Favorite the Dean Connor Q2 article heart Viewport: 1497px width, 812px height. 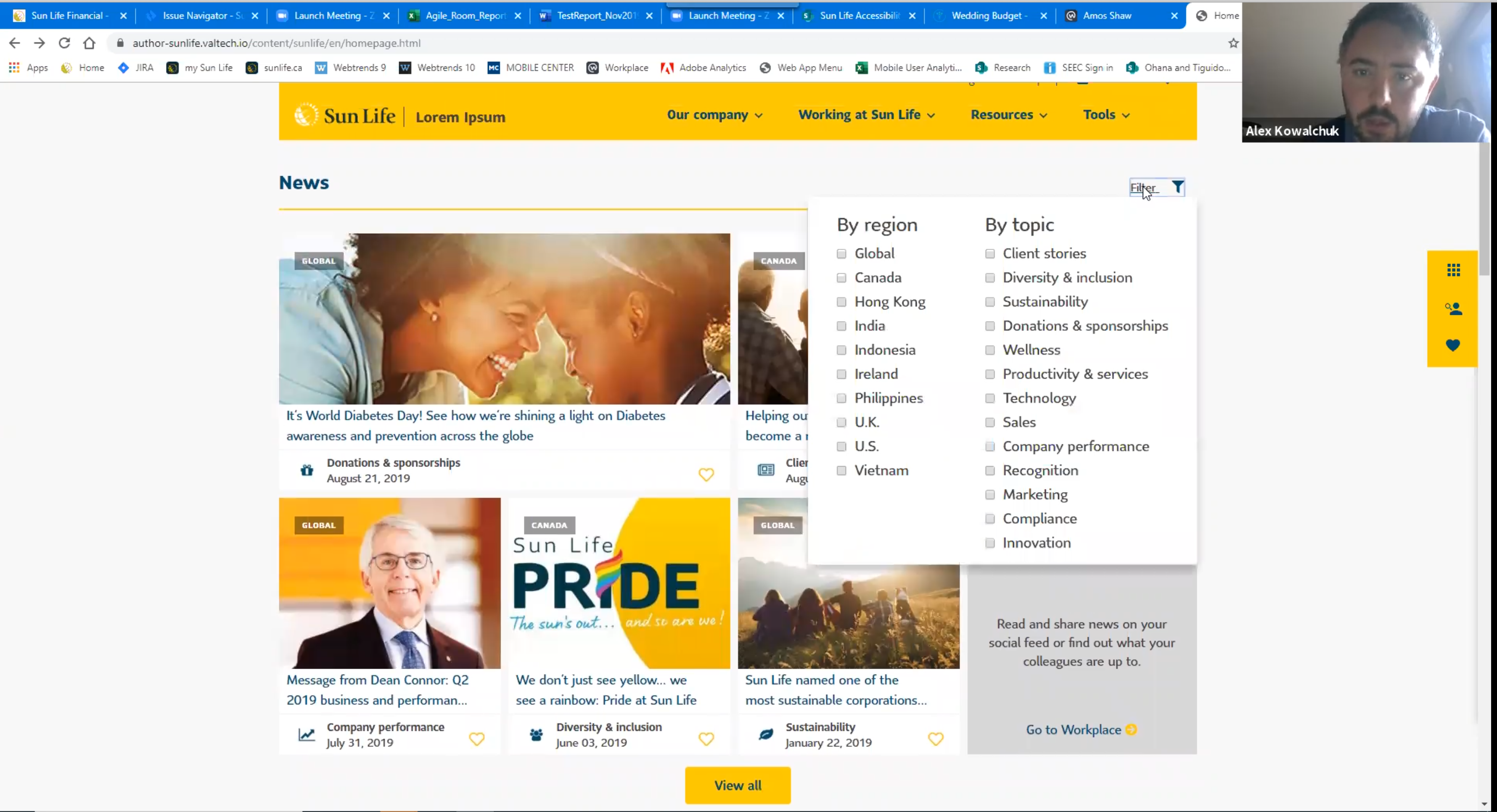(x=476, y=739)
